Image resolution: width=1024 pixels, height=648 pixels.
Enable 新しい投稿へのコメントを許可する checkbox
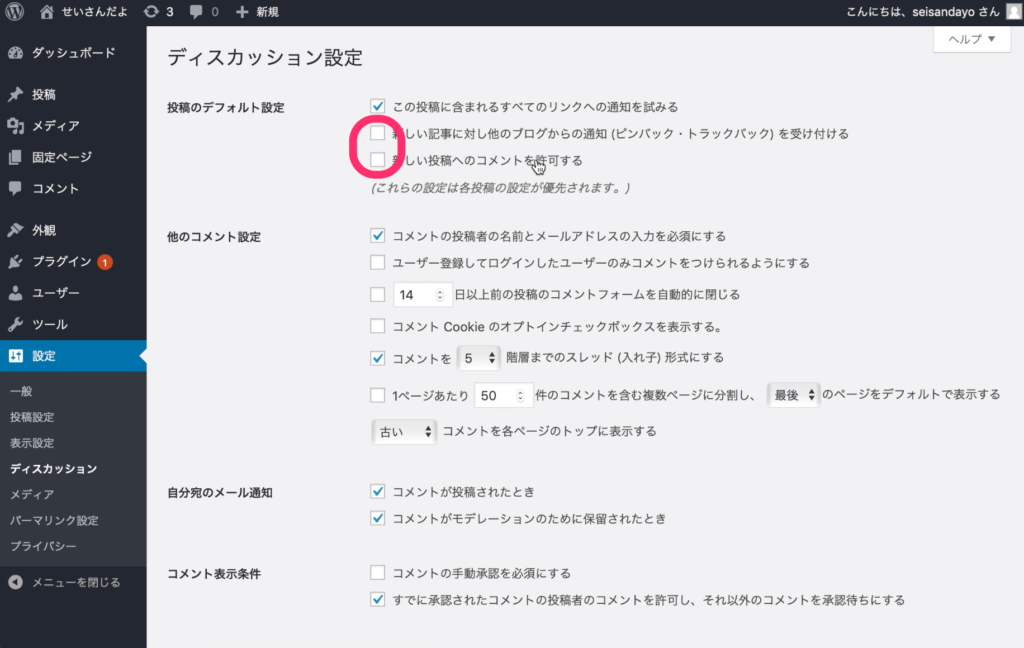[377, 159]
